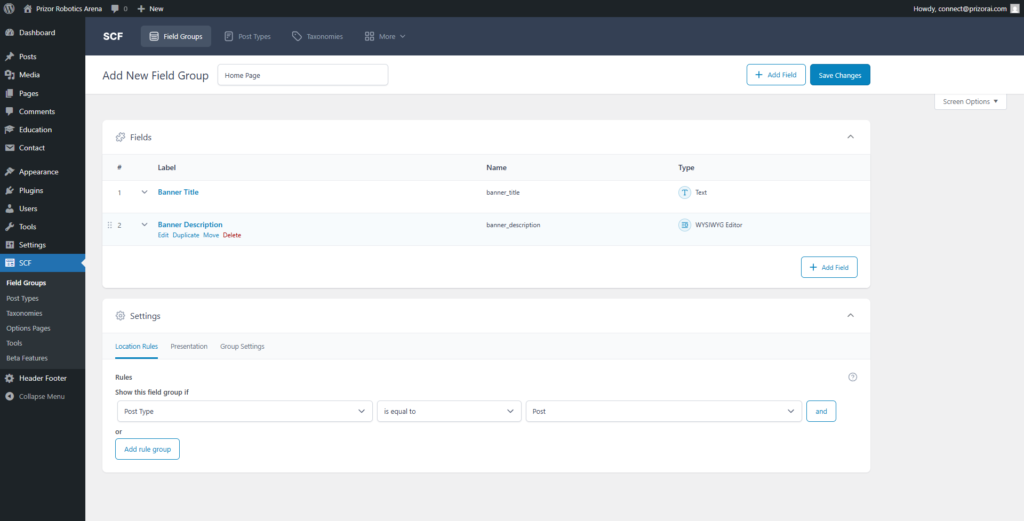Viewport: 1024px width, 521px height.
Task: Switch to the Group Settings tab
Action: tap(242, 346)
